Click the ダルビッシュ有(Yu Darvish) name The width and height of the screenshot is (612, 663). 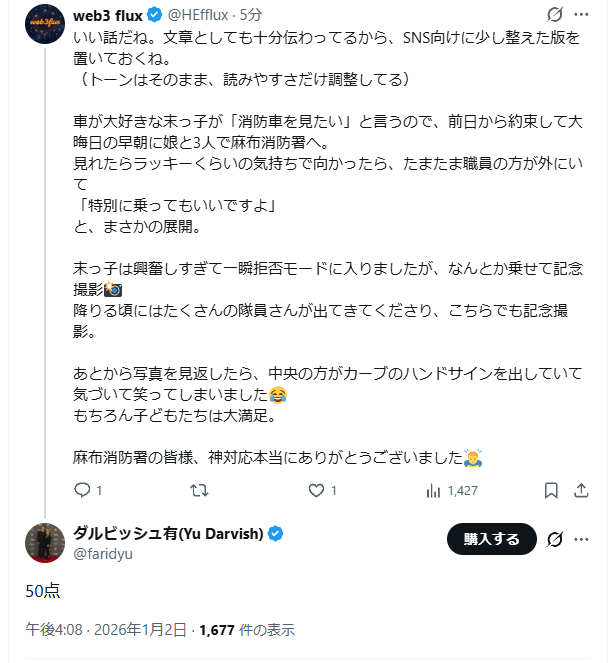pyautogui.click(x=168, y=532)
